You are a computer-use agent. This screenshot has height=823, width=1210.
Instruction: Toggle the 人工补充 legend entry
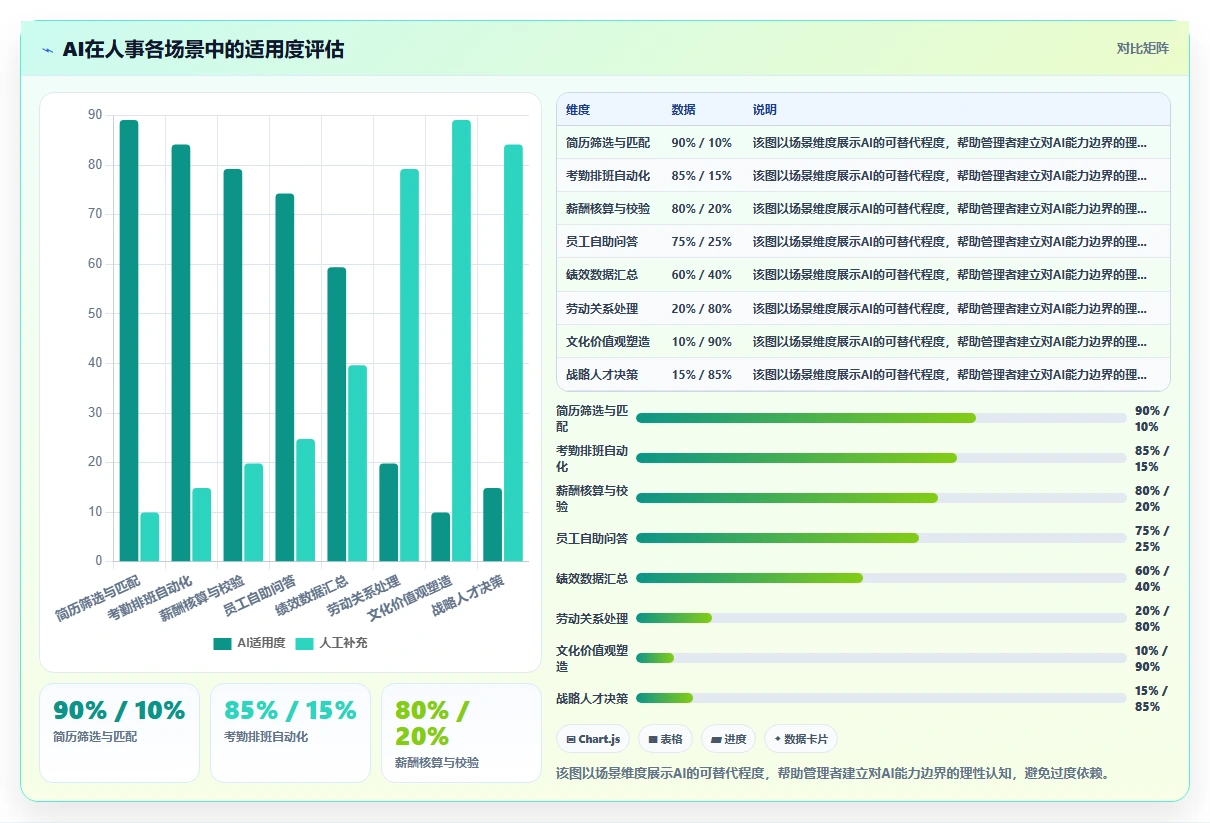click(x=331, y=643)
